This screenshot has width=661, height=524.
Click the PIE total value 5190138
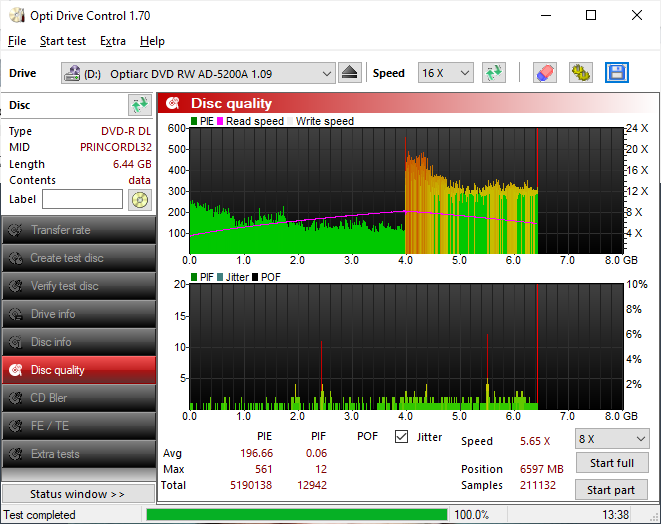pos(251,485)
